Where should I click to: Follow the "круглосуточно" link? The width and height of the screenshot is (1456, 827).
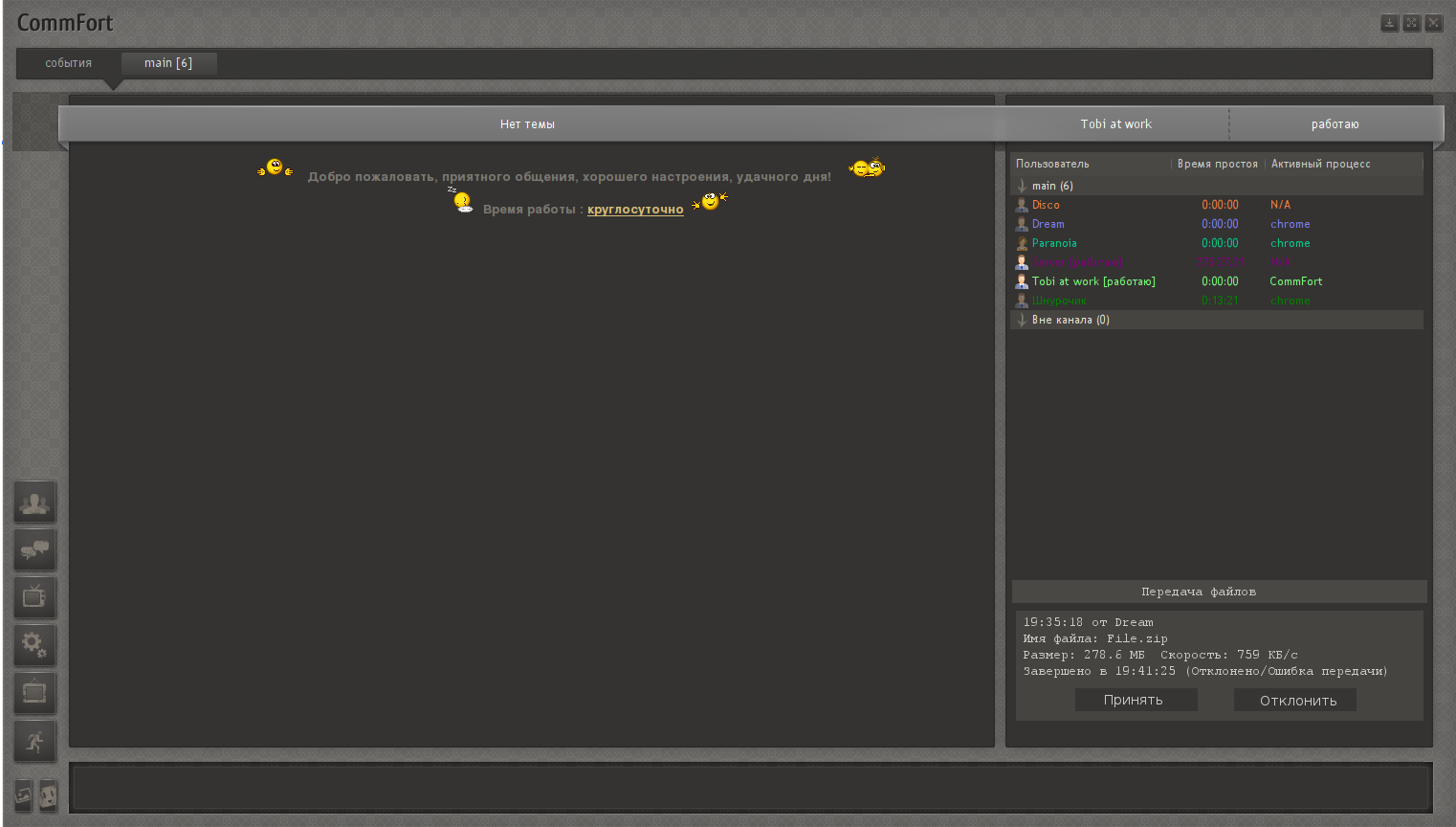point(635,210)
